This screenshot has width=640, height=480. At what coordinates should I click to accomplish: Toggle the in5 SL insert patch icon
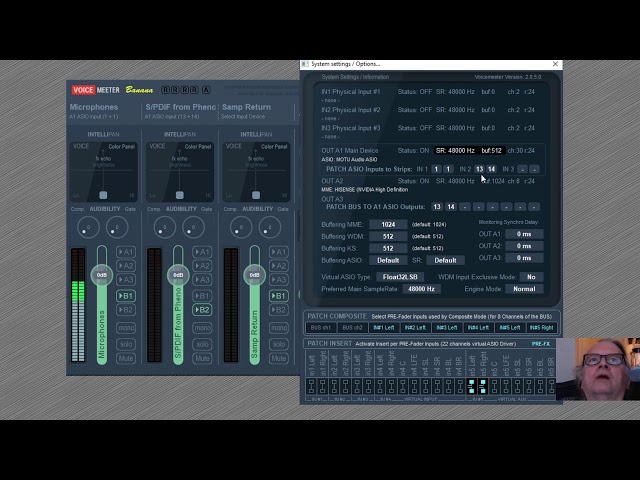[x=517, y=386]
